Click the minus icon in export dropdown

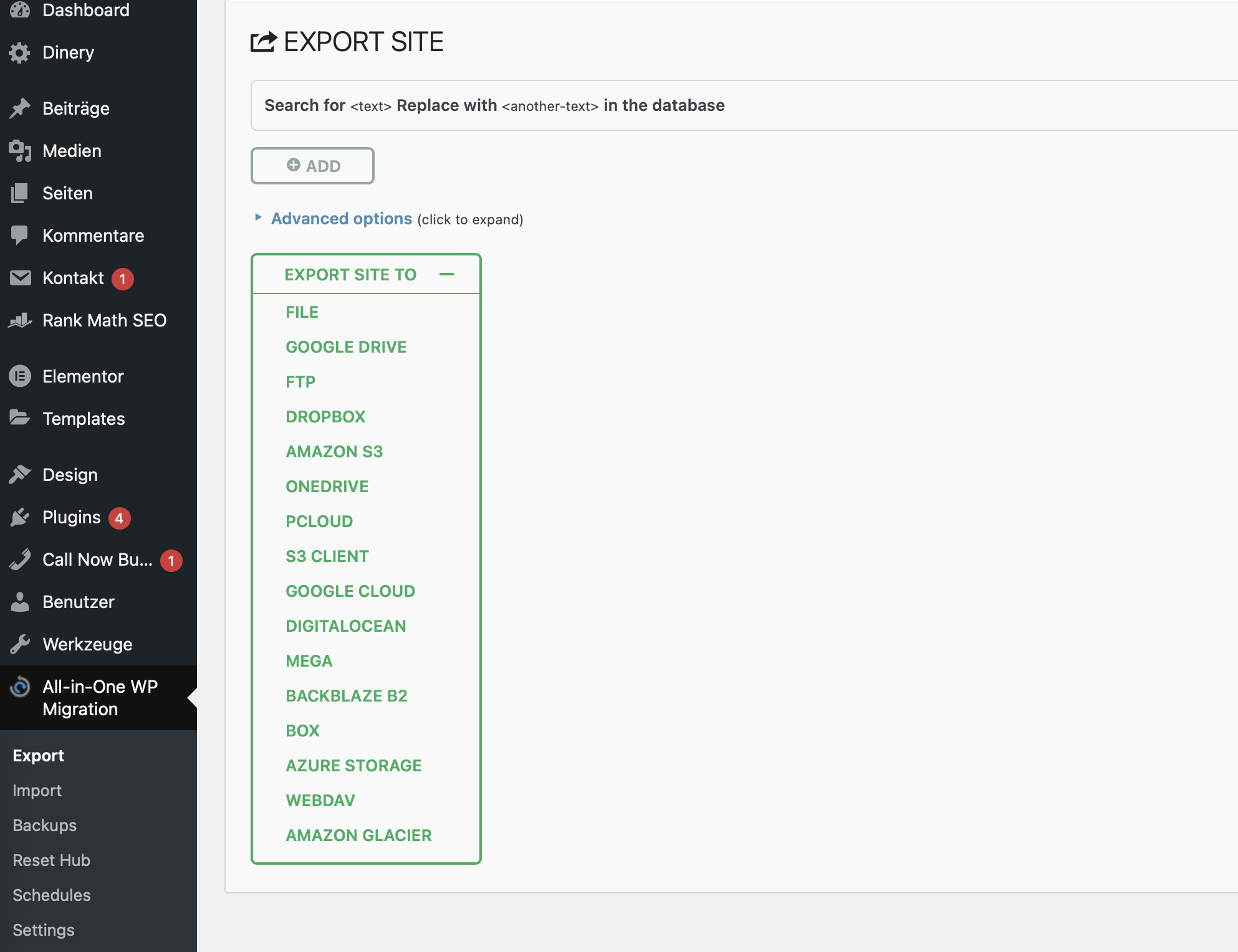click(x=447, y=274)
